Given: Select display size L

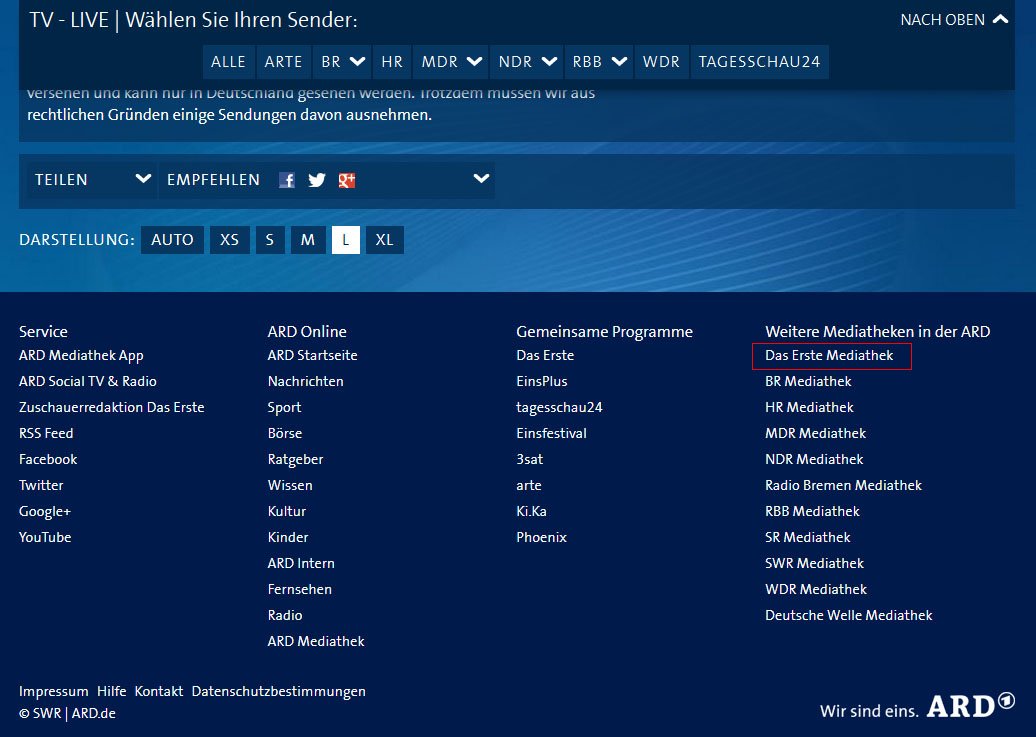Looking at the screenshot, I should click(346, 240).
